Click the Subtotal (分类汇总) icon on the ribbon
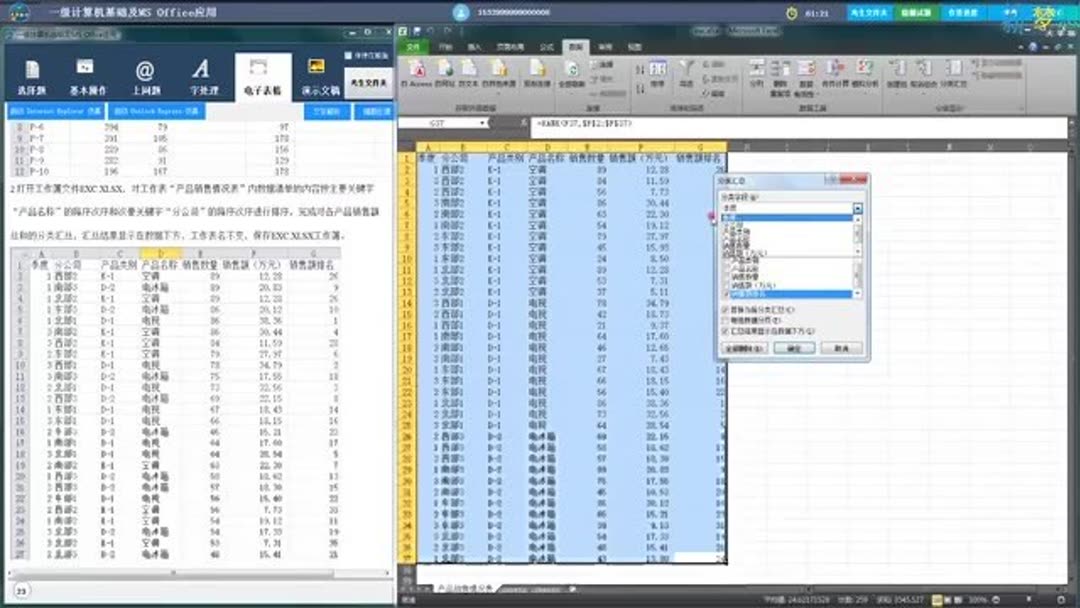 (x=955, y=67)
